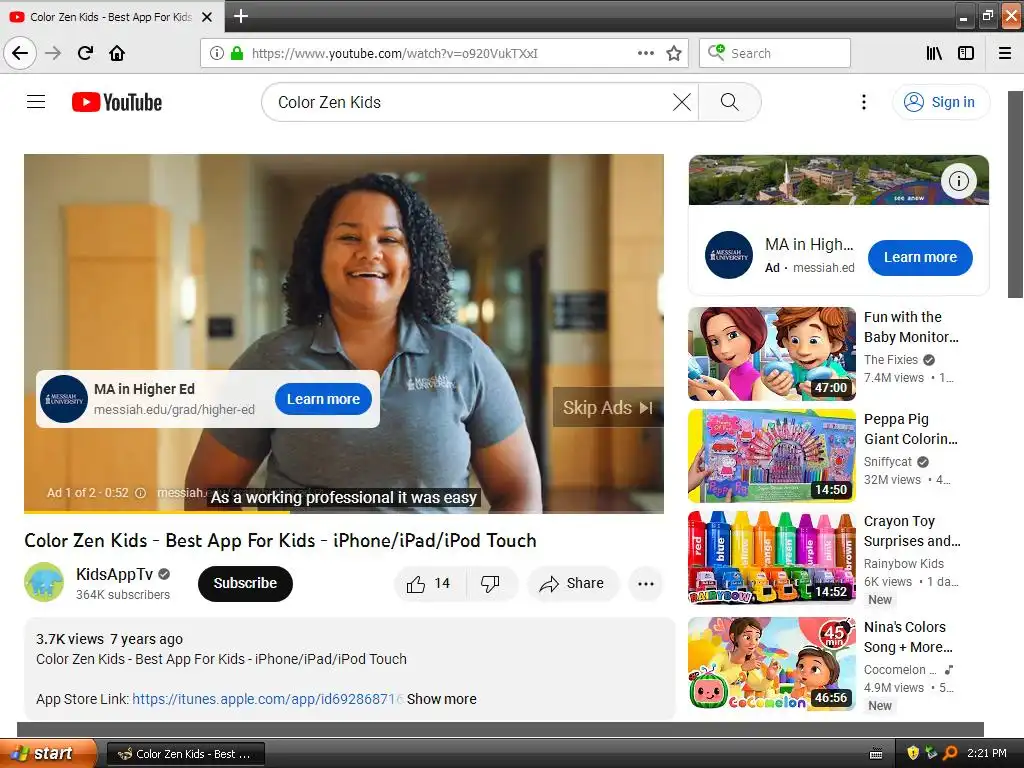
Task: Open ad info icon next to Ad 1 of 2
Action: click(x=140, y=493)
